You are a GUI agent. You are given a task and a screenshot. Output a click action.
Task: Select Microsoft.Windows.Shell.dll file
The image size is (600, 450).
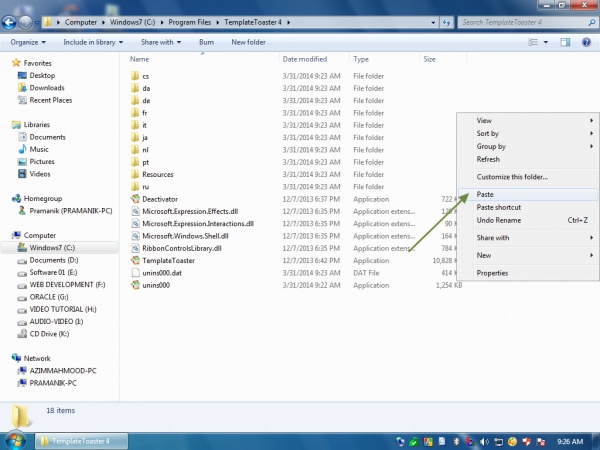click(x=186, y=236)
